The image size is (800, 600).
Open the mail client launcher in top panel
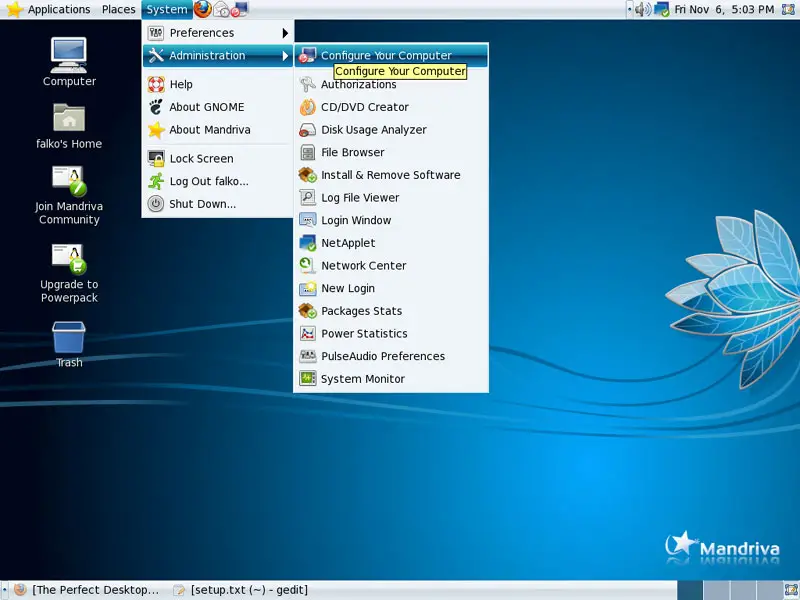tap(221, 9)
